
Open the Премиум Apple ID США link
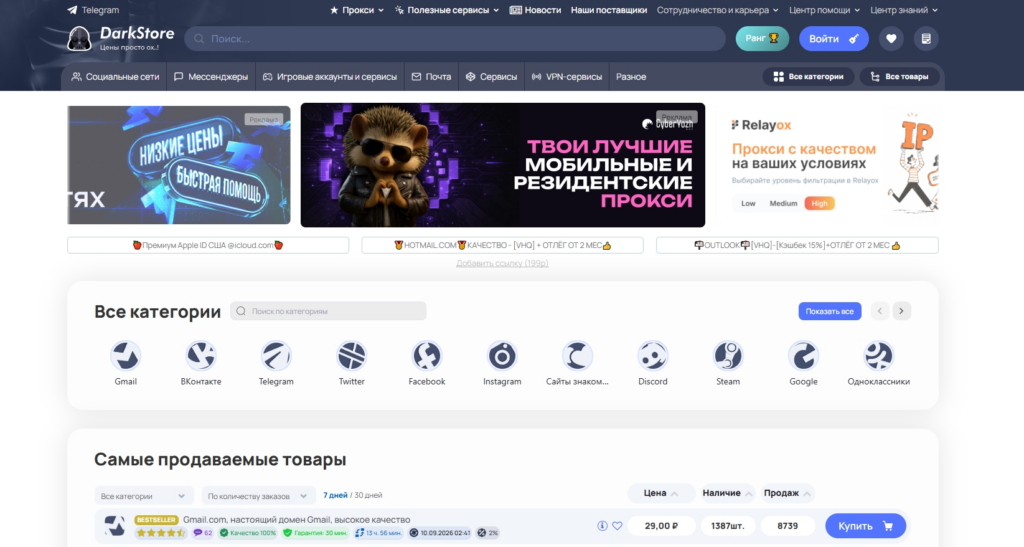coord(208,245)
